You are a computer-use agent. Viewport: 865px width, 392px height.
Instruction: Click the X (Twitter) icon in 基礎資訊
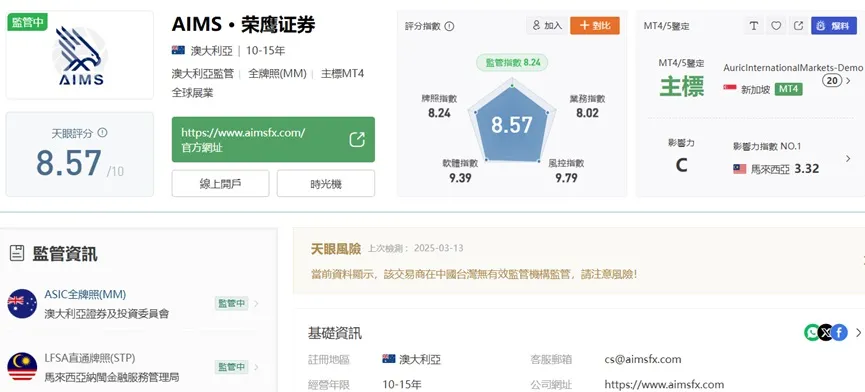[x=825, y=332]
